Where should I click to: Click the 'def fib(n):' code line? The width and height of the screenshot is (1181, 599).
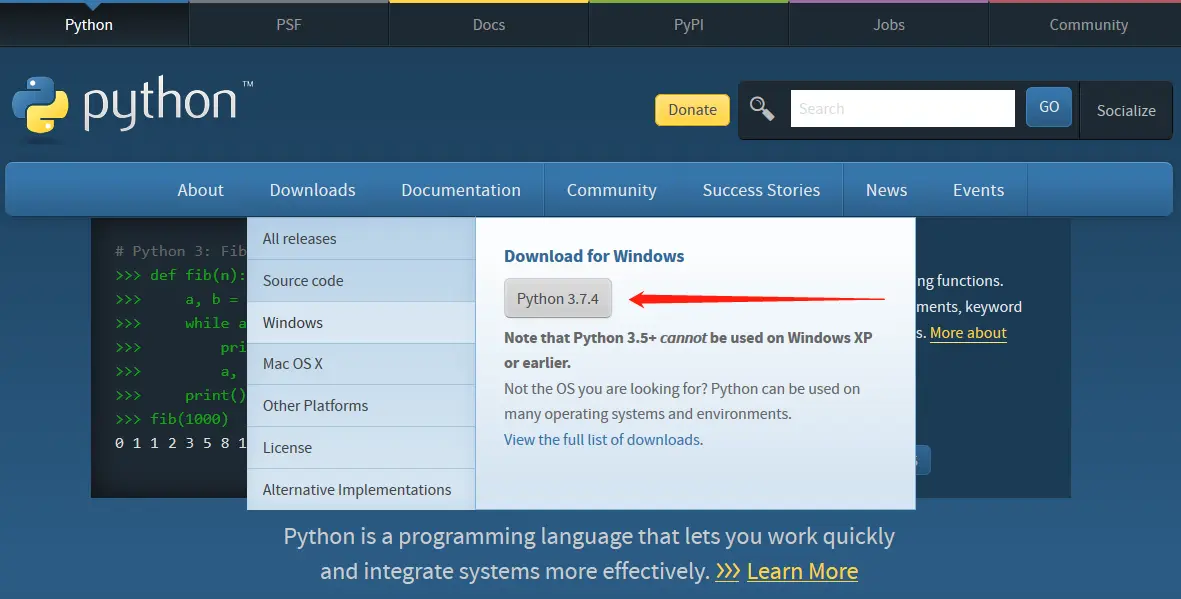click(x=181, y=275)
